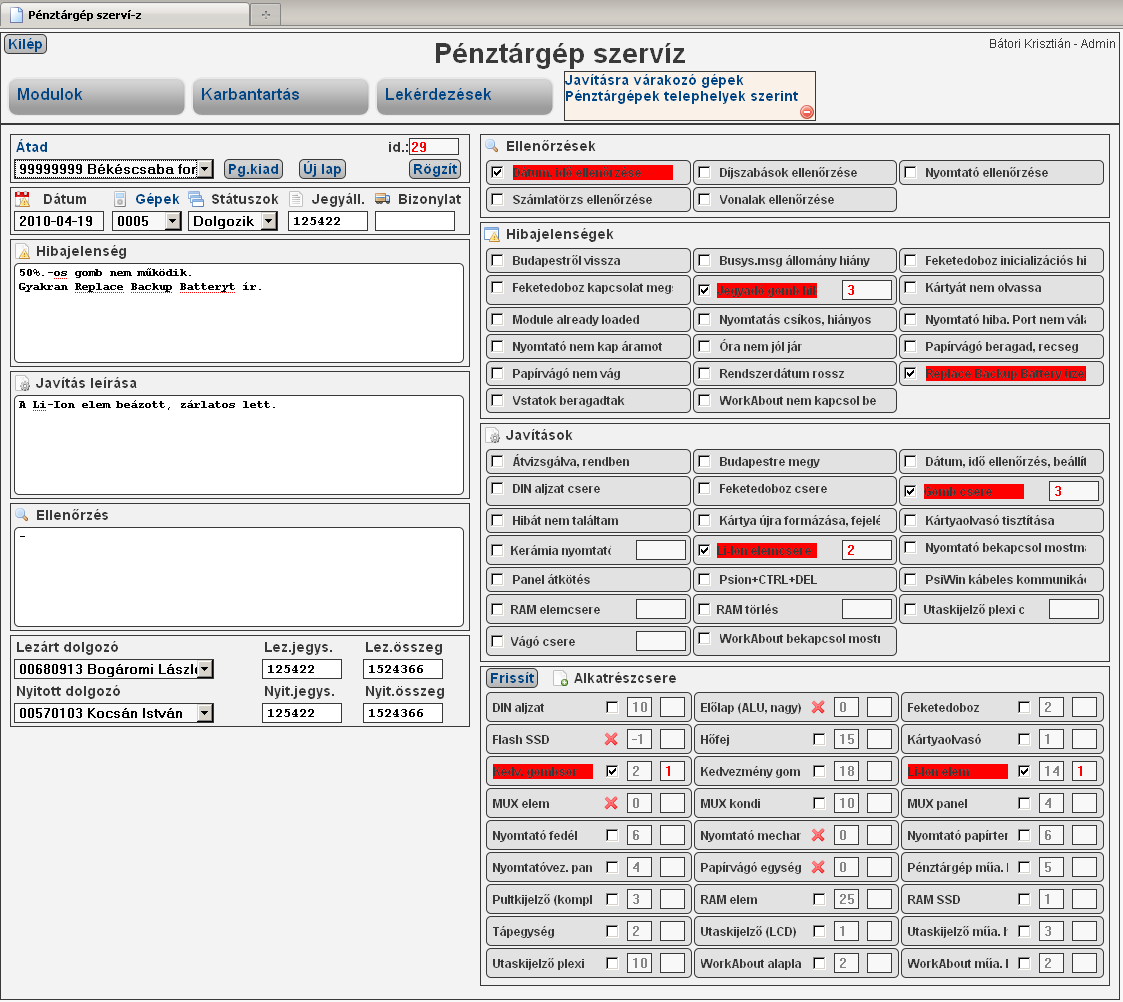Click the Kilép button
The height and width of the screenshot is (1002, 1123).
click(x=25, y=44)
